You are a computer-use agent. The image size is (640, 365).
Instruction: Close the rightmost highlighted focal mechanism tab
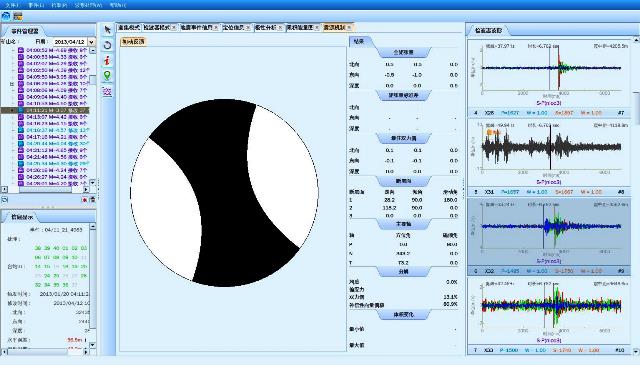350,27
